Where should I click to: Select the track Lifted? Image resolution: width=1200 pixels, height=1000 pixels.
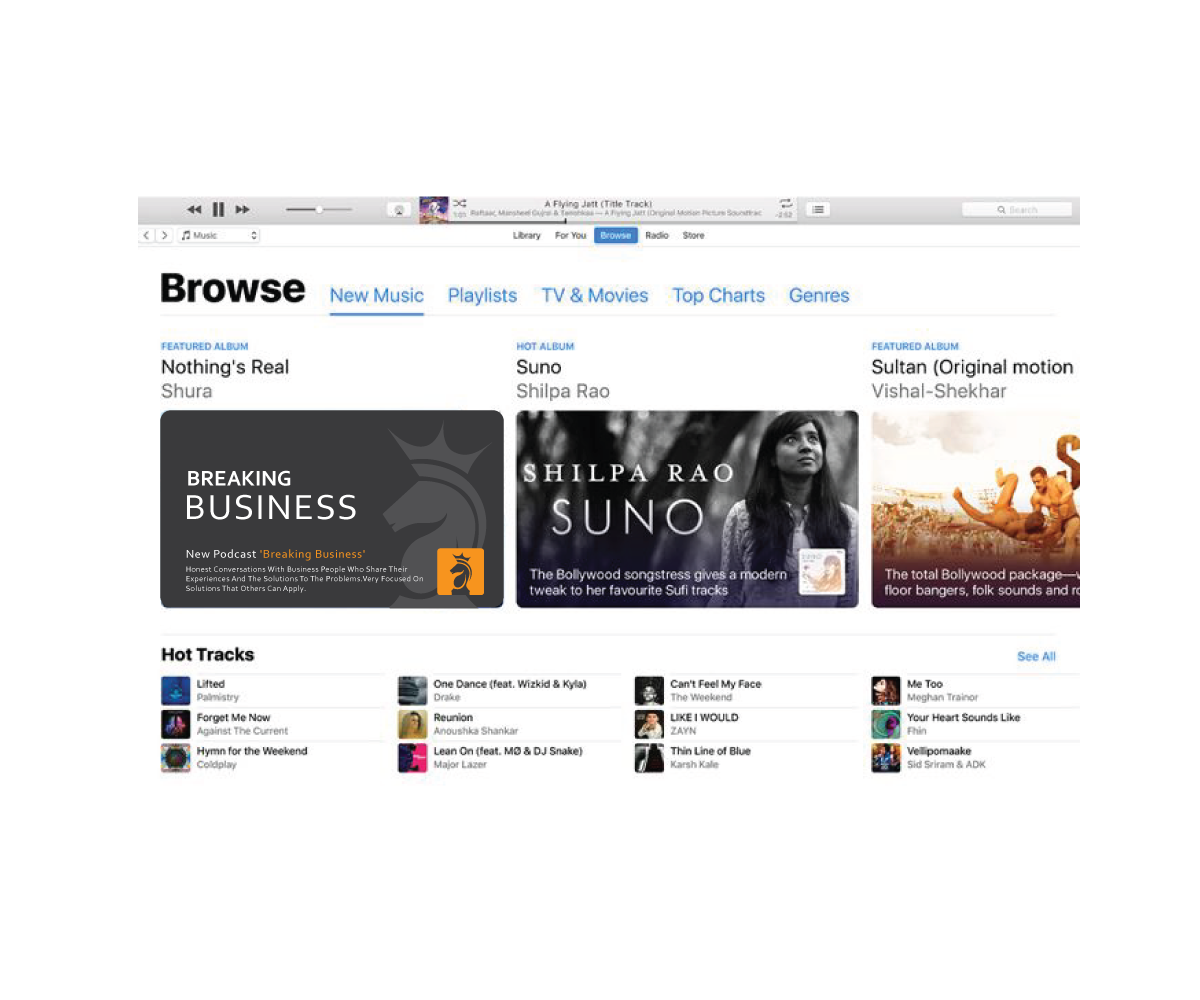(x=211, y=685)
